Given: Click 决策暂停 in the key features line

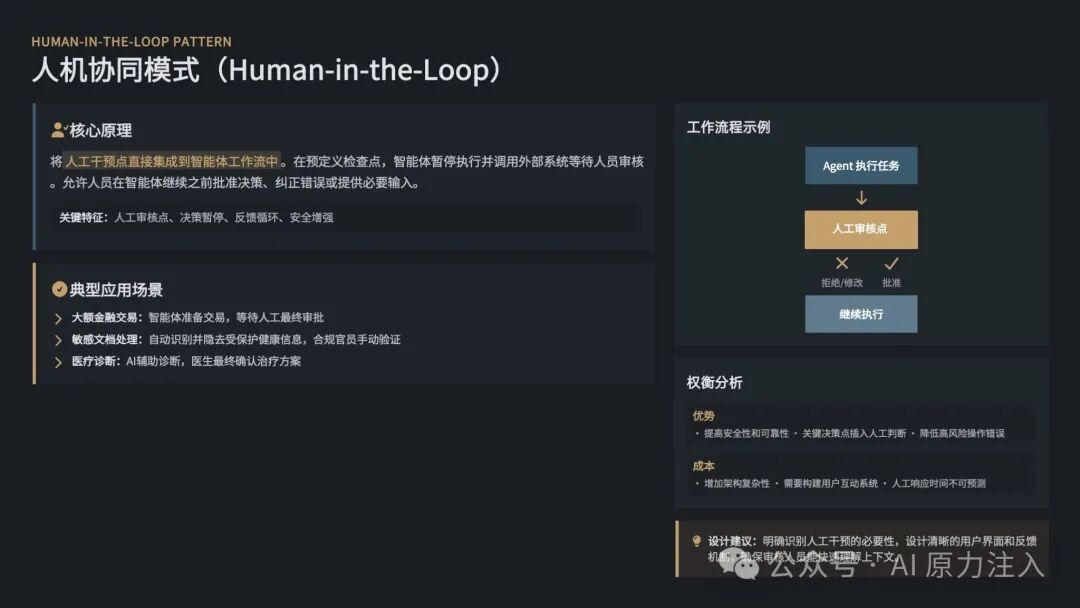Looking at the screenshot, I should (x=202, y=218).
